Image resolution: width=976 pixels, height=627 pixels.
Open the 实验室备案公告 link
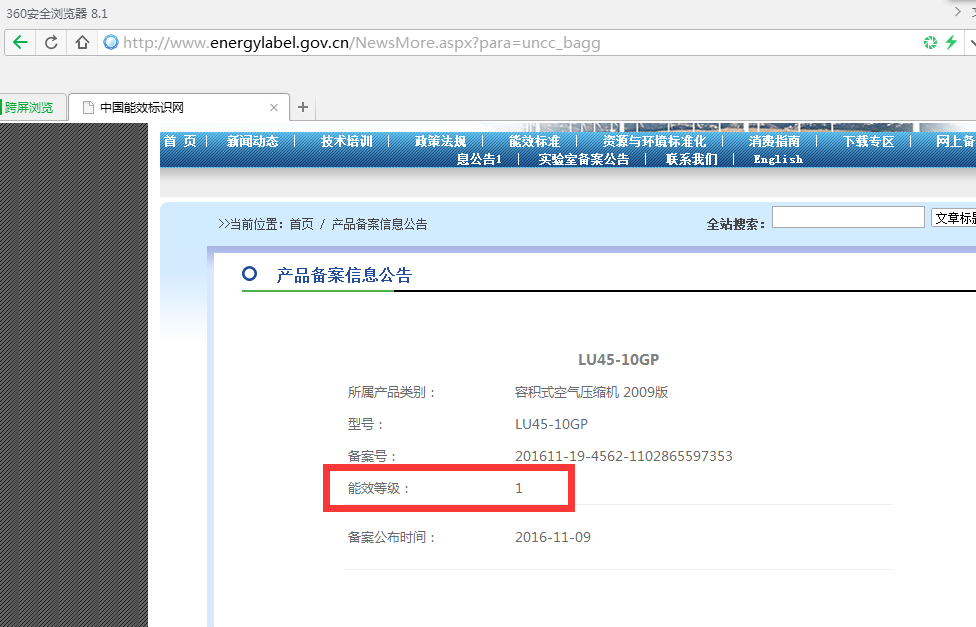(x=584, y=159)
